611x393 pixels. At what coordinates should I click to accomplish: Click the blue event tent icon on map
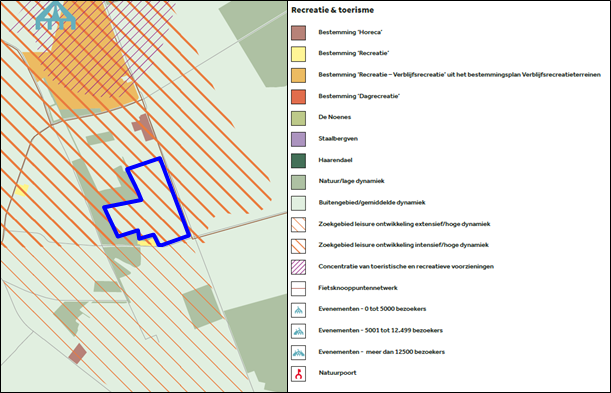pos(55,16)
